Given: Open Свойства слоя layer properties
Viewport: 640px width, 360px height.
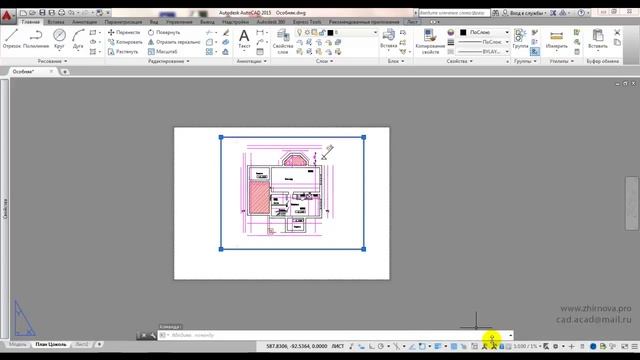Looking at the screenshot, I should pyautogui.click(x=283, y=42).
